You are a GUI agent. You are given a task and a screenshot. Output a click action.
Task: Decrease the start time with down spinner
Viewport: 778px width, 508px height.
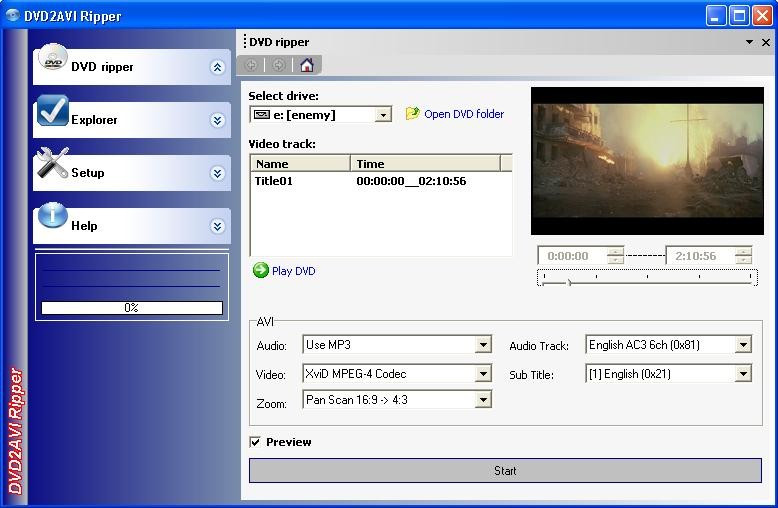[x=615, y=260]
